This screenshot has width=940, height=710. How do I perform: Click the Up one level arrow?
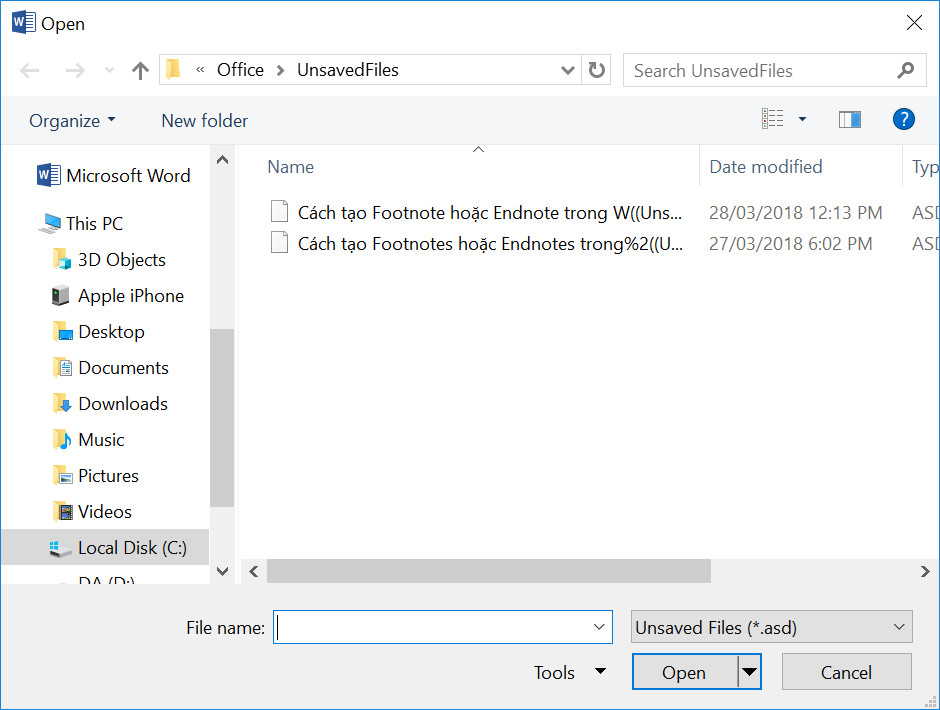140,71
